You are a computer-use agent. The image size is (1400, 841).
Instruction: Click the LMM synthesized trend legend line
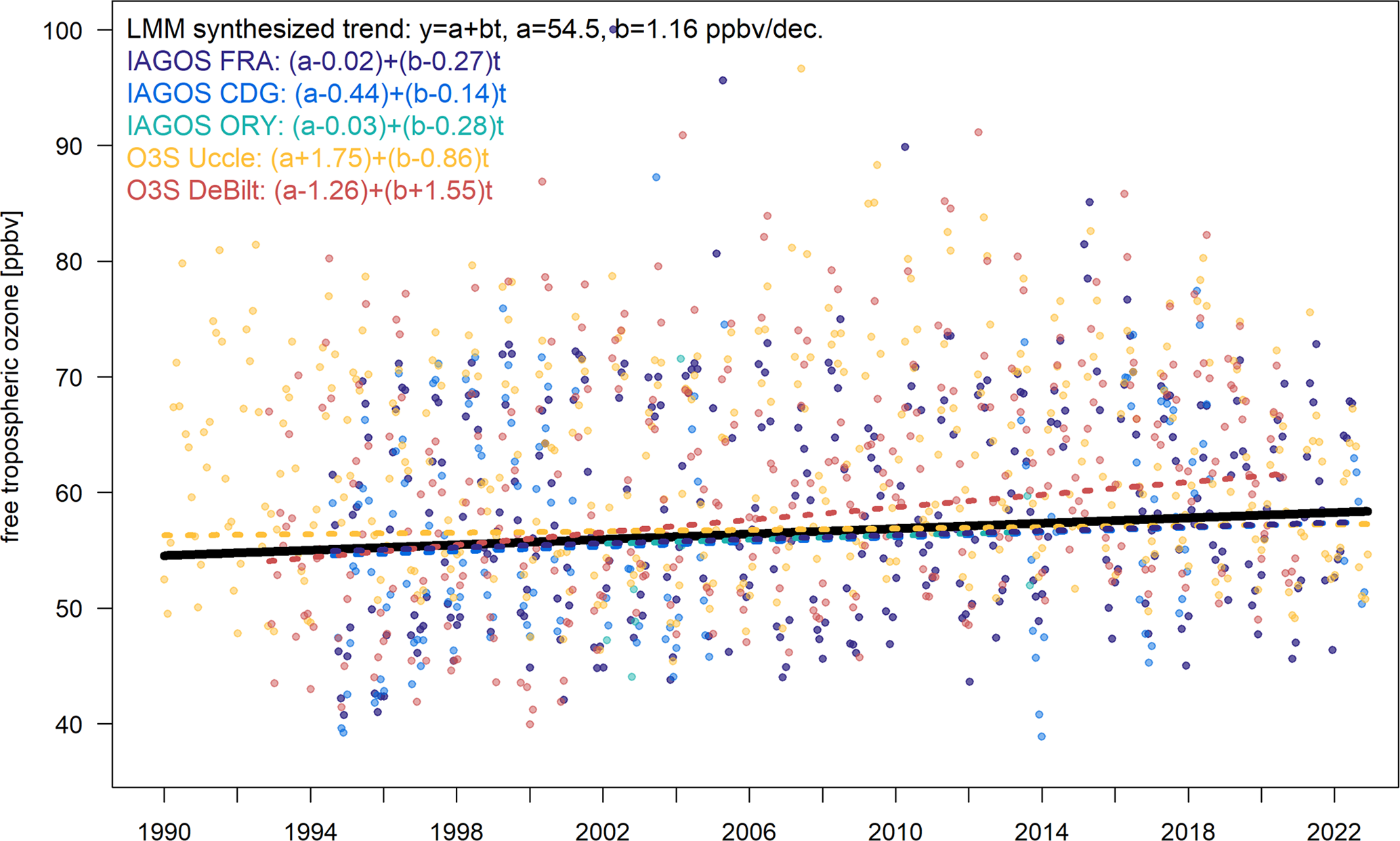[x=475, y=30]
